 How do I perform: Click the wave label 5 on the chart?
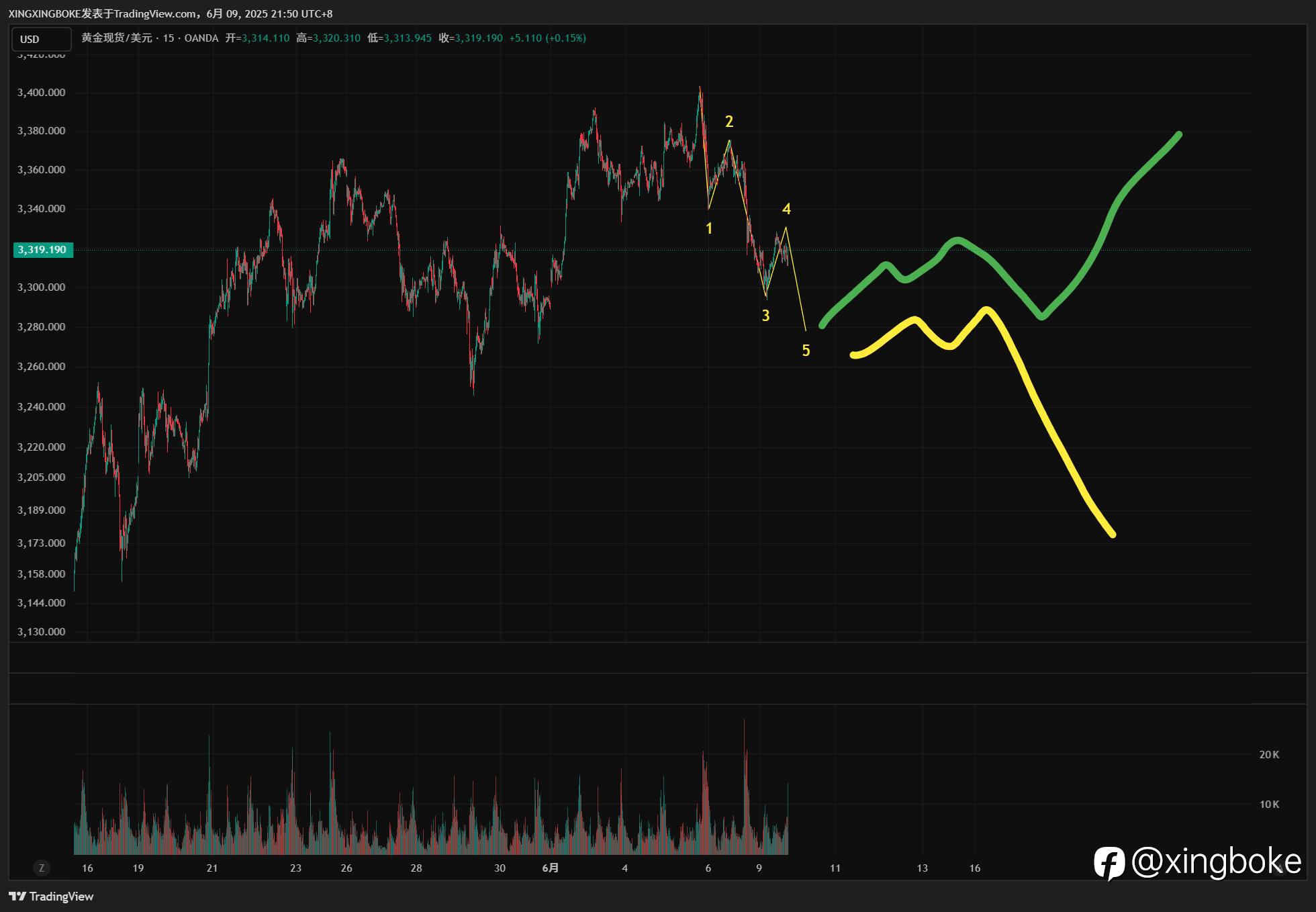click(806, 351)
